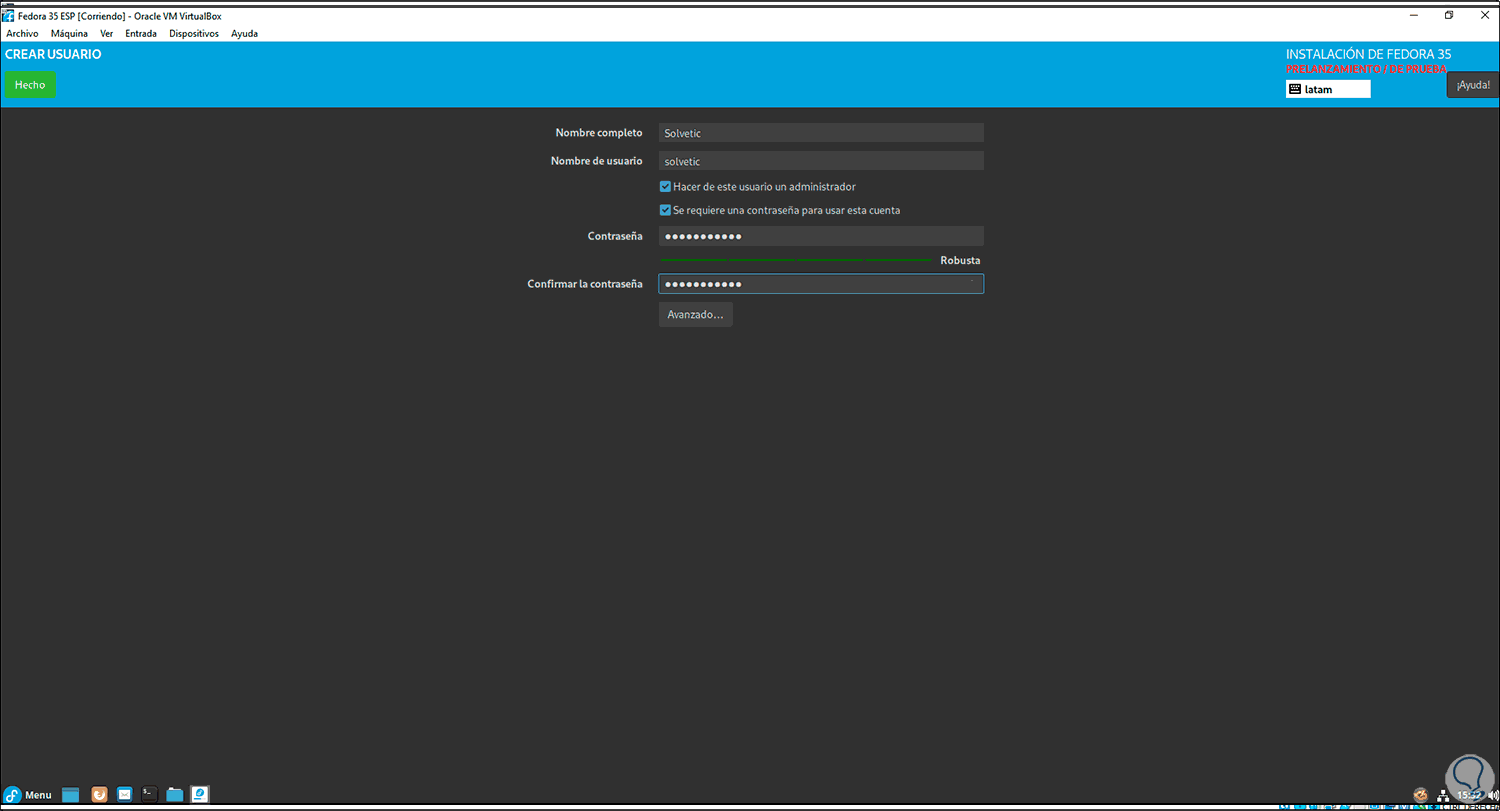Open the Máquina menu
The width and height of the screenshot is (1500, 811).
coord(69,33)
